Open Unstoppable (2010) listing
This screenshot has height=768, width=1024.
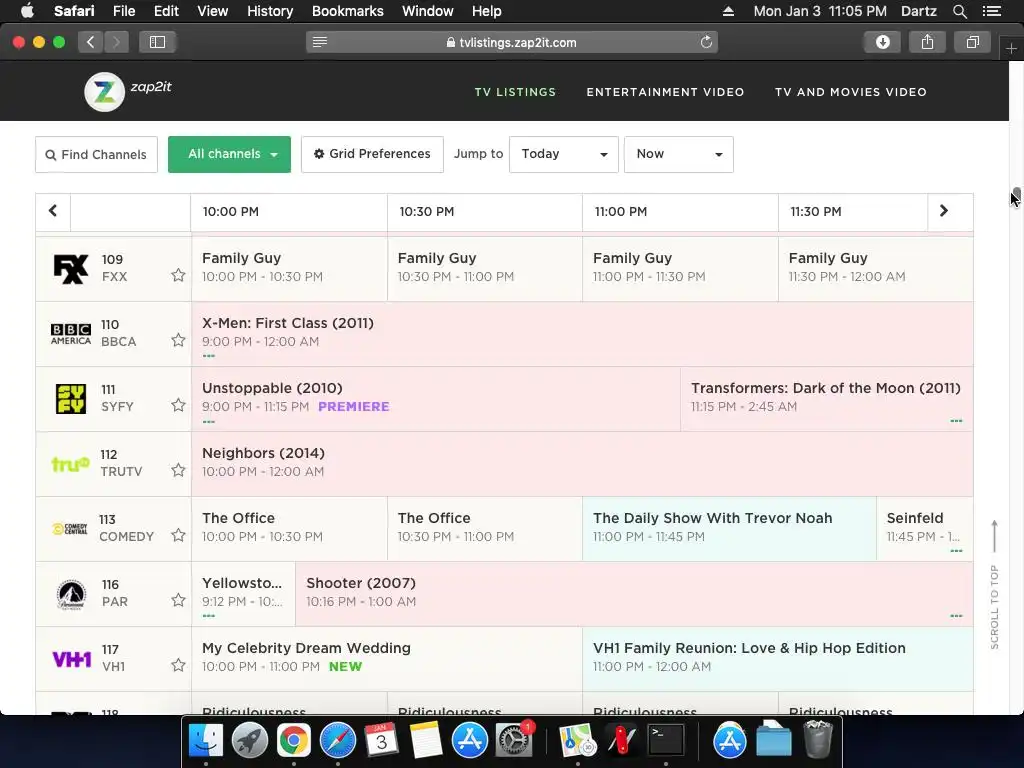(436, 398)
